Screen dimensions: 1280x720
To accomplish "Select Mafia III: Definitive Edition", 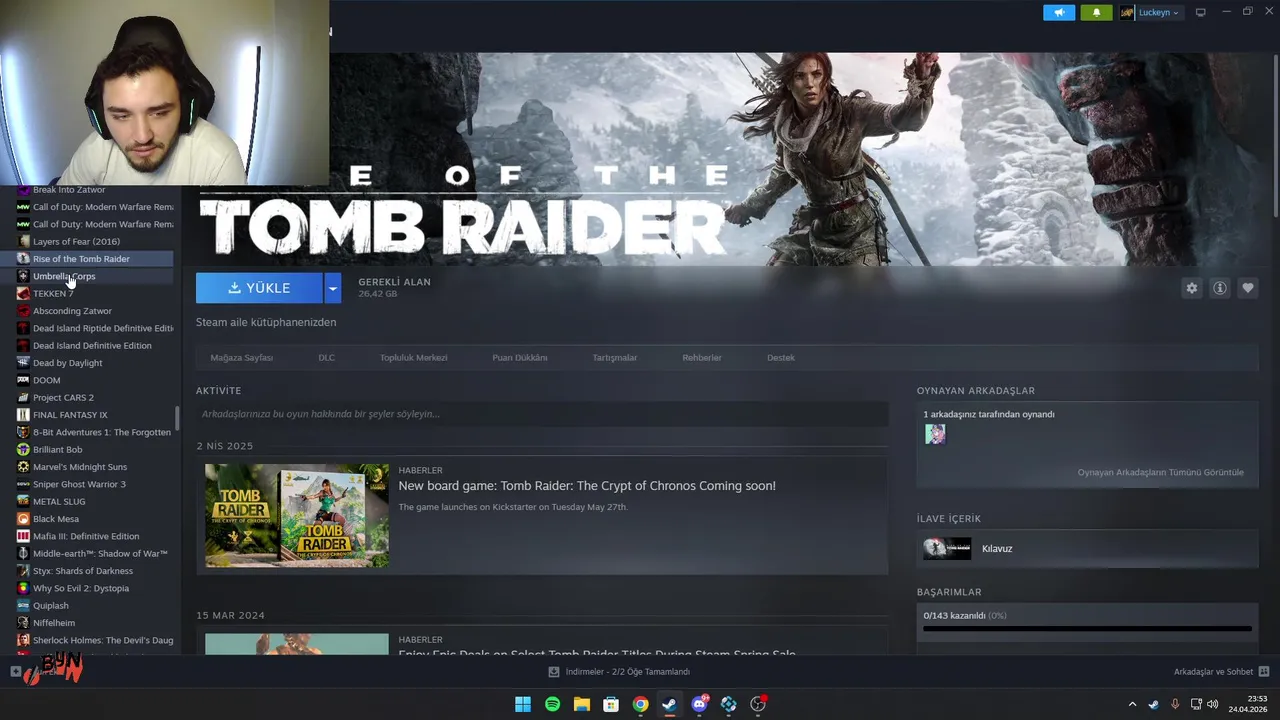I will tap(87, 536).
